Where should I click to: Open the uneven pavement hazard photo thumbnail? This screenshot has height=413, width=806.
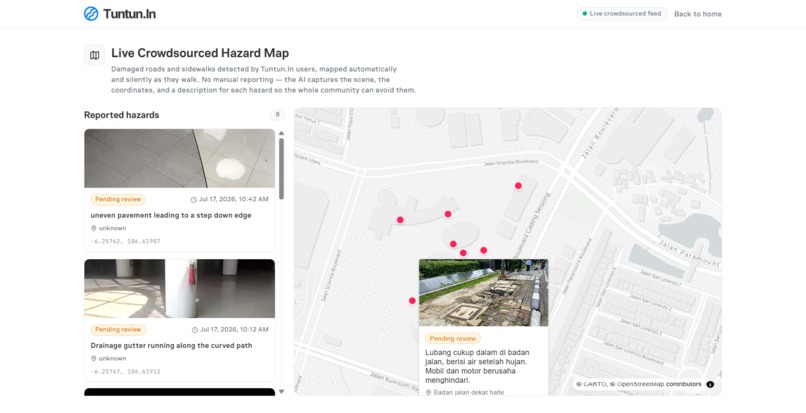[x=179, y=158]
